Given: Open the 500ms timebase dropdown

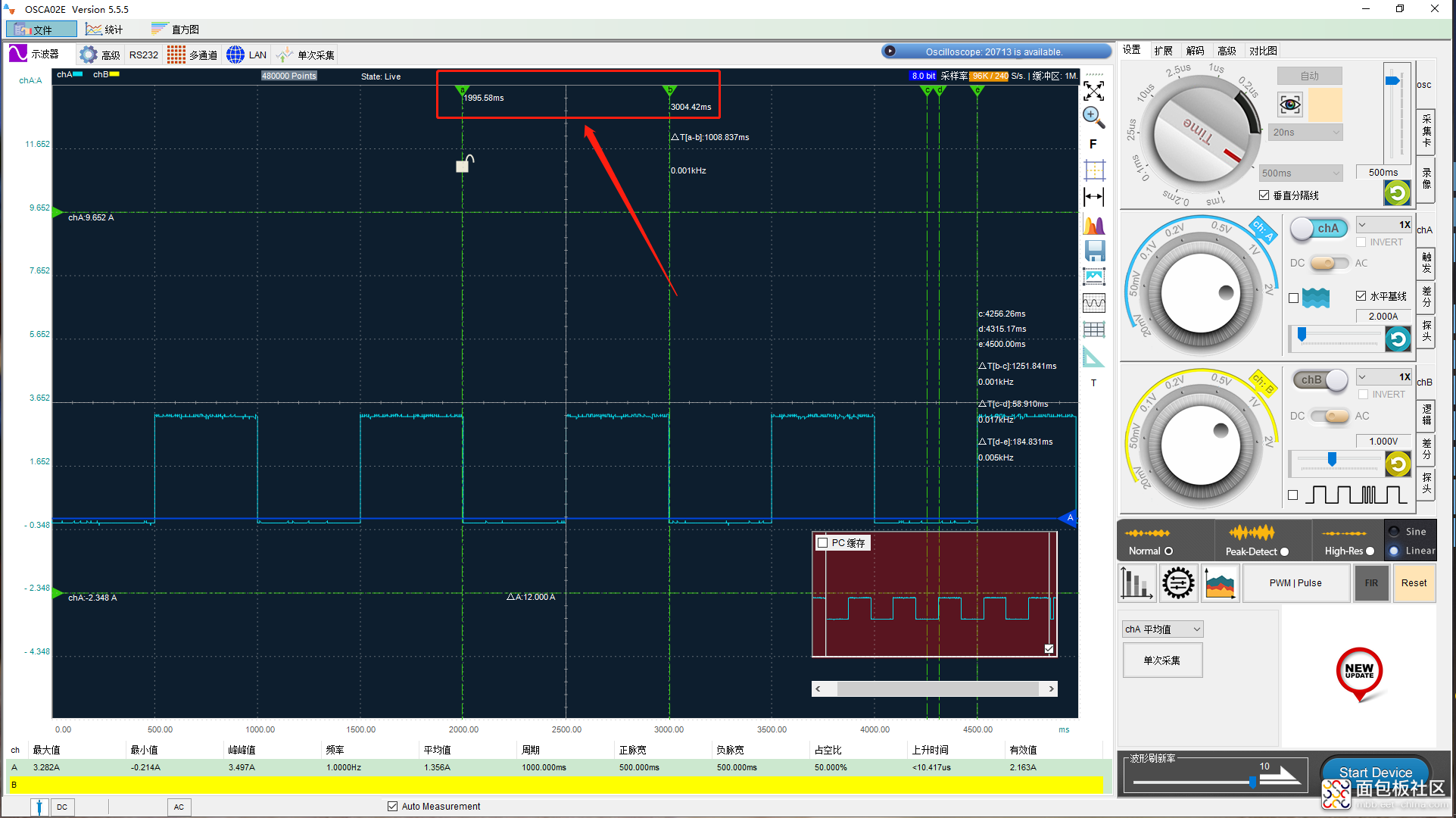Looking at the screenshot, I should coord(1300,173).
